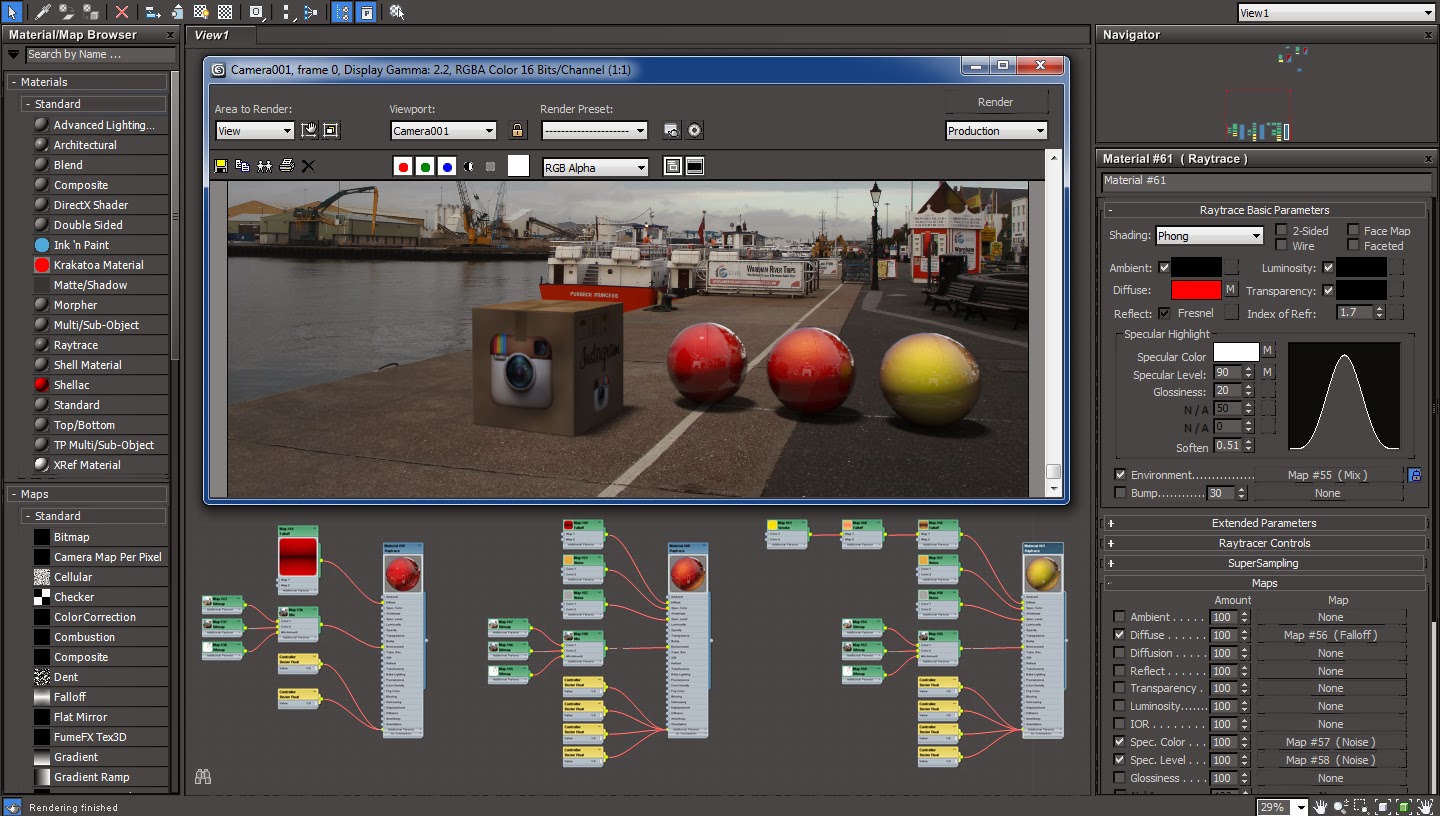Click the print image icon

point(286,166)
